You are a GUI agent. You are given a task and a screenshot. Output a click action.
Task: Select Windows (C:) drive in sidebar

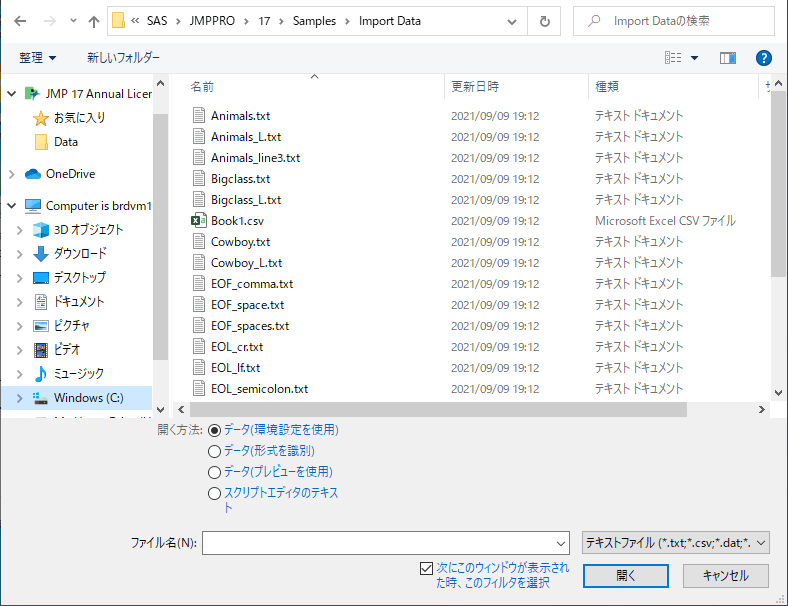(x=88, y=398)
